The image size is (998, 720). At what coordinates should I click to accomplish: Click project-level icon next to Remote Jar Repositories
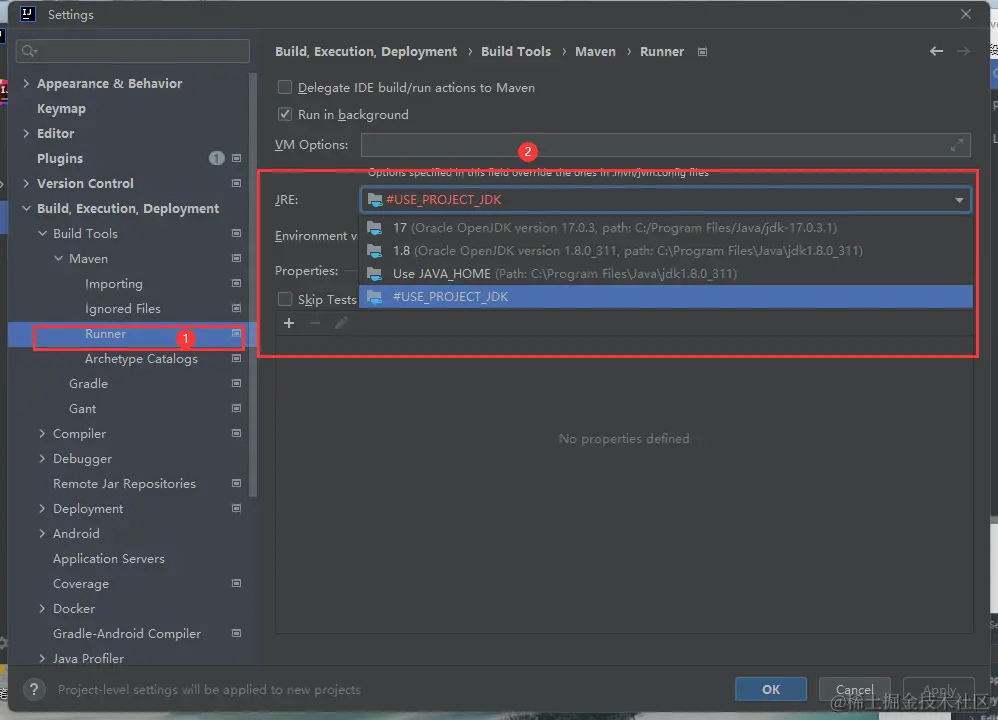click(x=236, y=483)
